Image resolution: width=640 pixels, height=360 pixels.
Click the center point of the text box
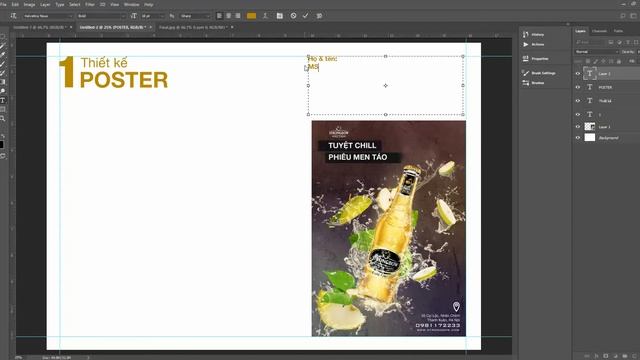click(x=386, y=86)
